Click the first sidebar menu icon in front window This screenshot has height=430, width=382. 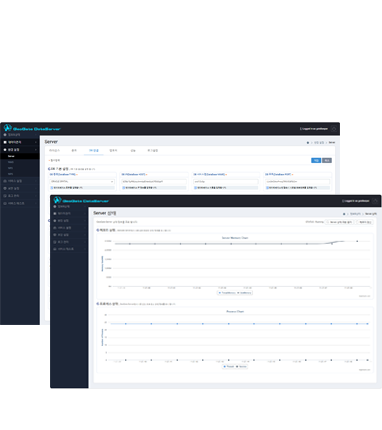tap(55, 207)
